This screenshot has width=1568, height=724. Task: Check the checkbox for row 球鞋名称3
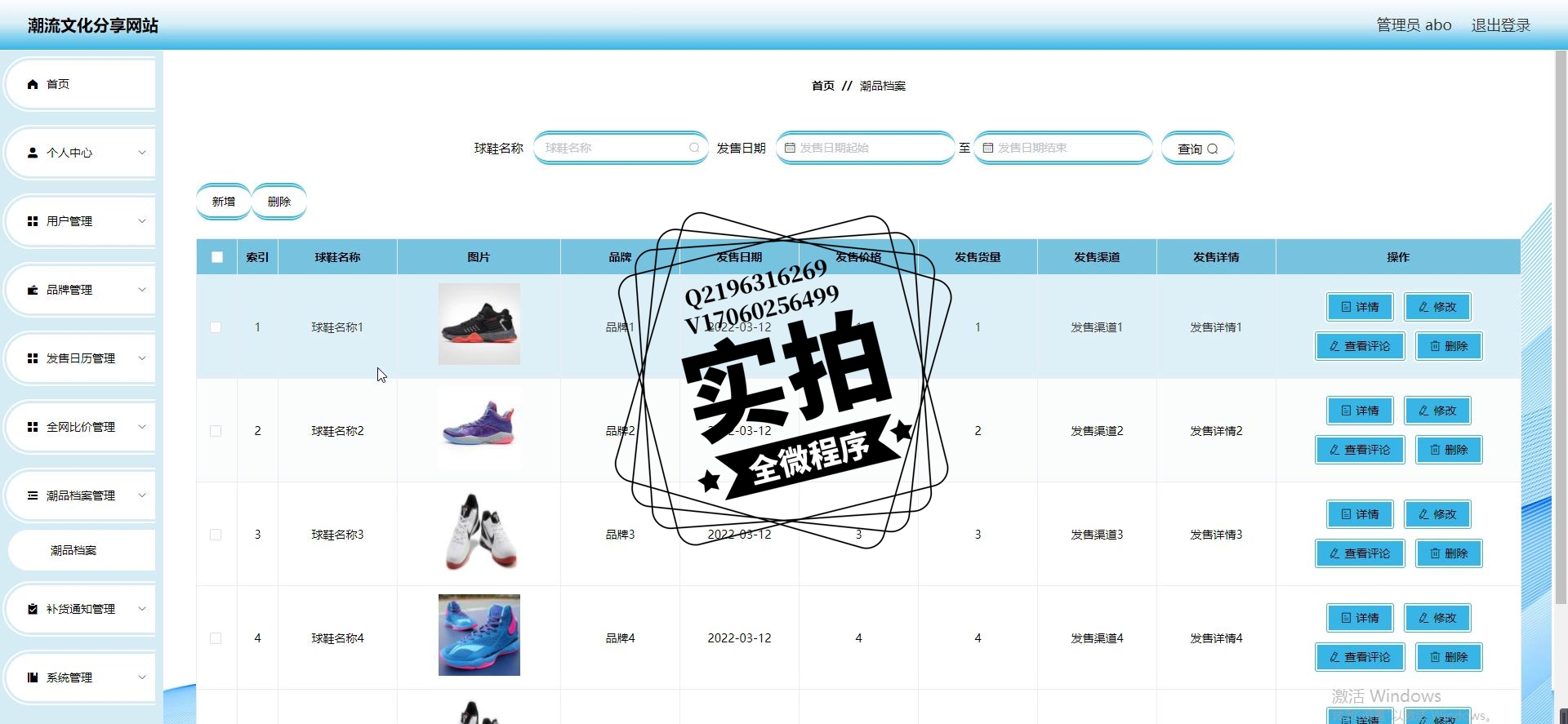point(216,535)
